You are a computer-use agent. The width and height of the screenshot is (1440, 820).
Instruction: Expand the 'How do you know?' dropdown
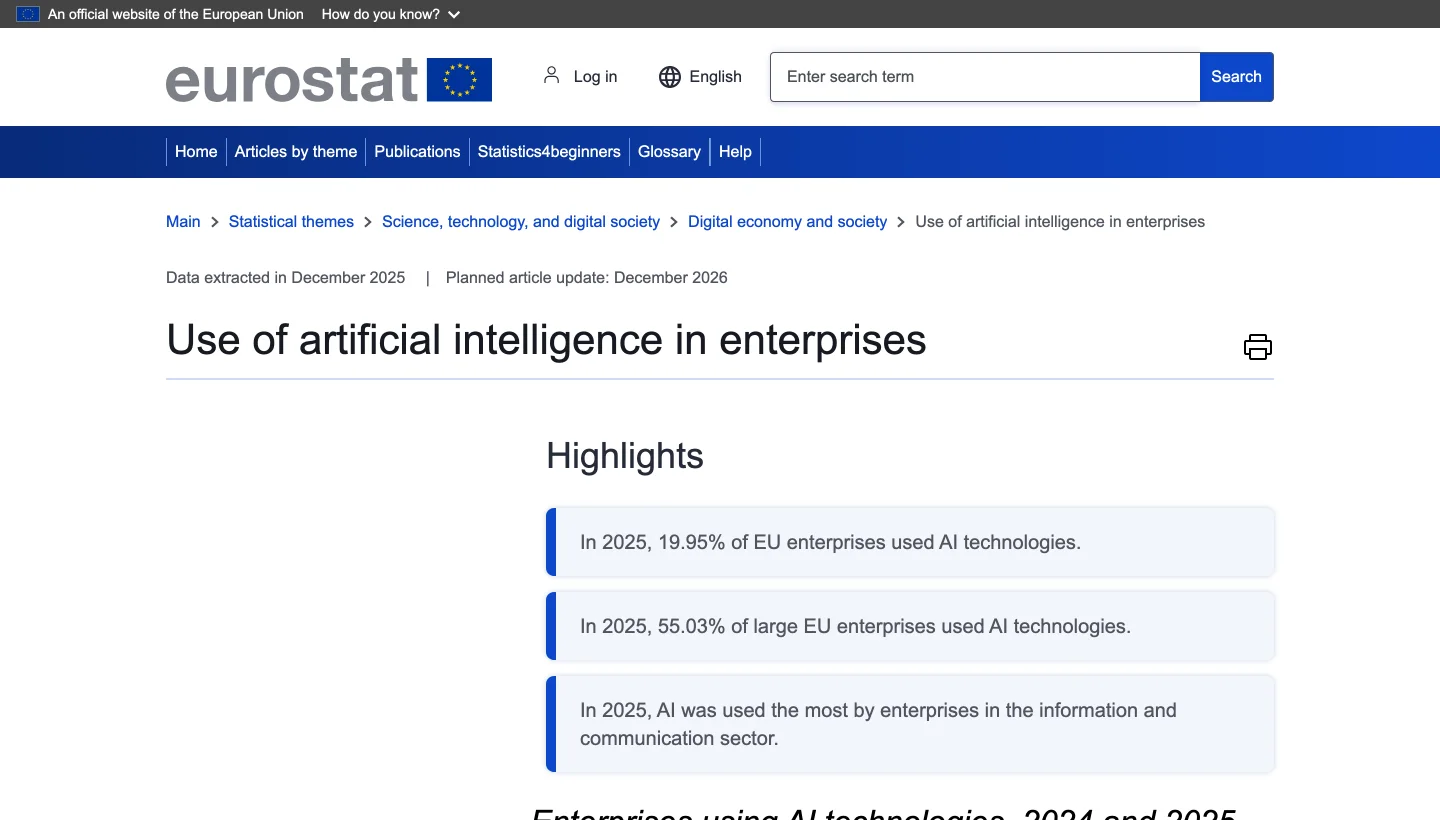click(391, 14)
